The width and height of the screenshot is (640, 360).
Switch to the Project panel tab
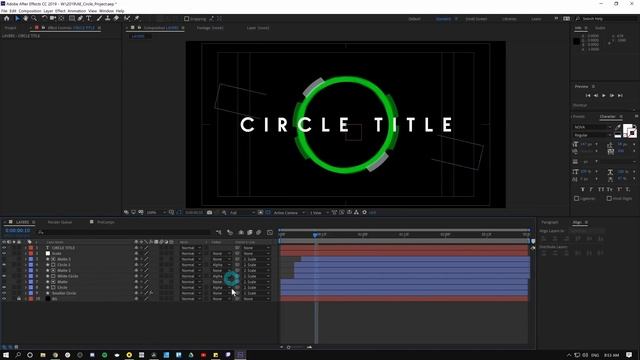click(x=10, y=28)
